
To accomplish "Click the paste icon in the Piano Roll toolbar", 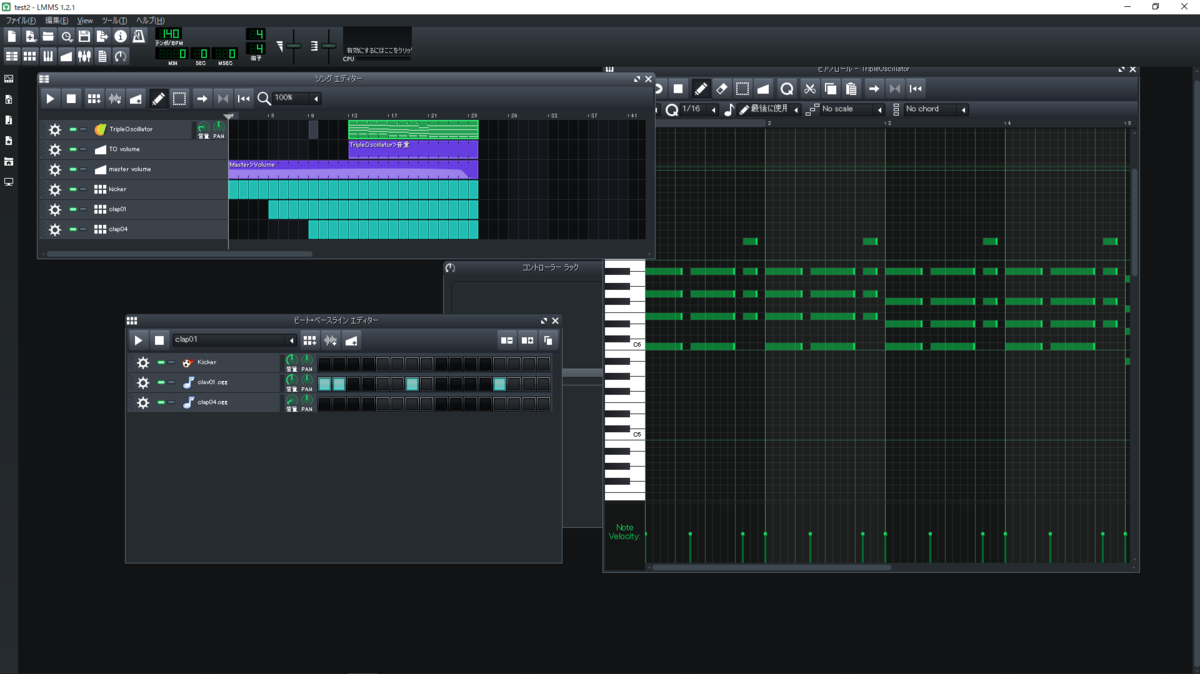I will pyautogui.click(x=850, y=88).
